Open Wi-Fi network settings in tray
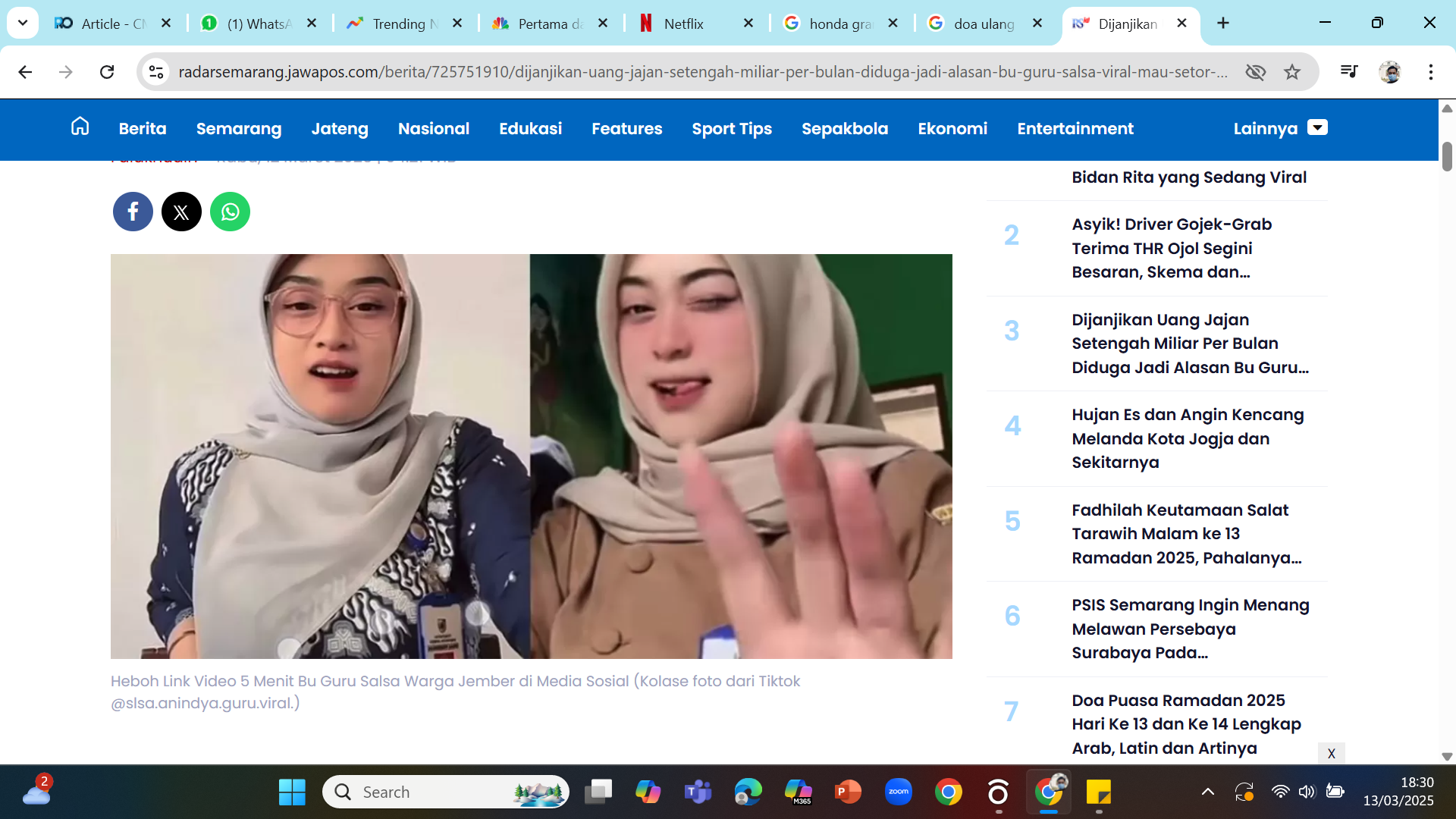 [1280, 792]
